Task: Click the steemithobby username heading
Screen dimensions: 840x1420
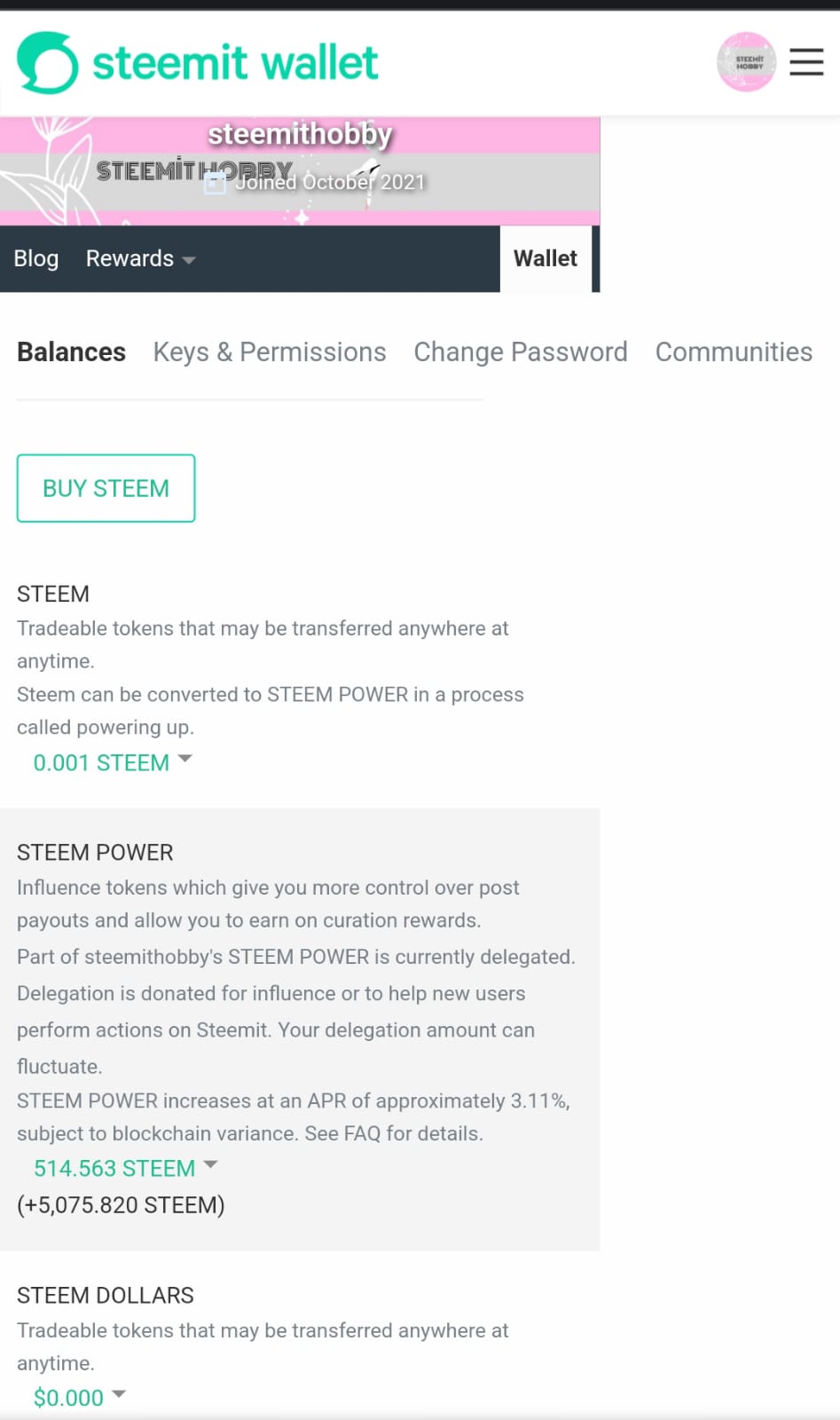Action: coord(300,134)
